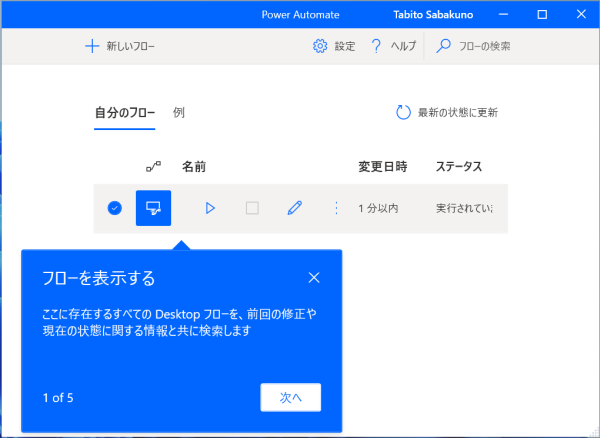Sort by 変更日時 column header
Viewport: 600px width, 438px height.
383,167
